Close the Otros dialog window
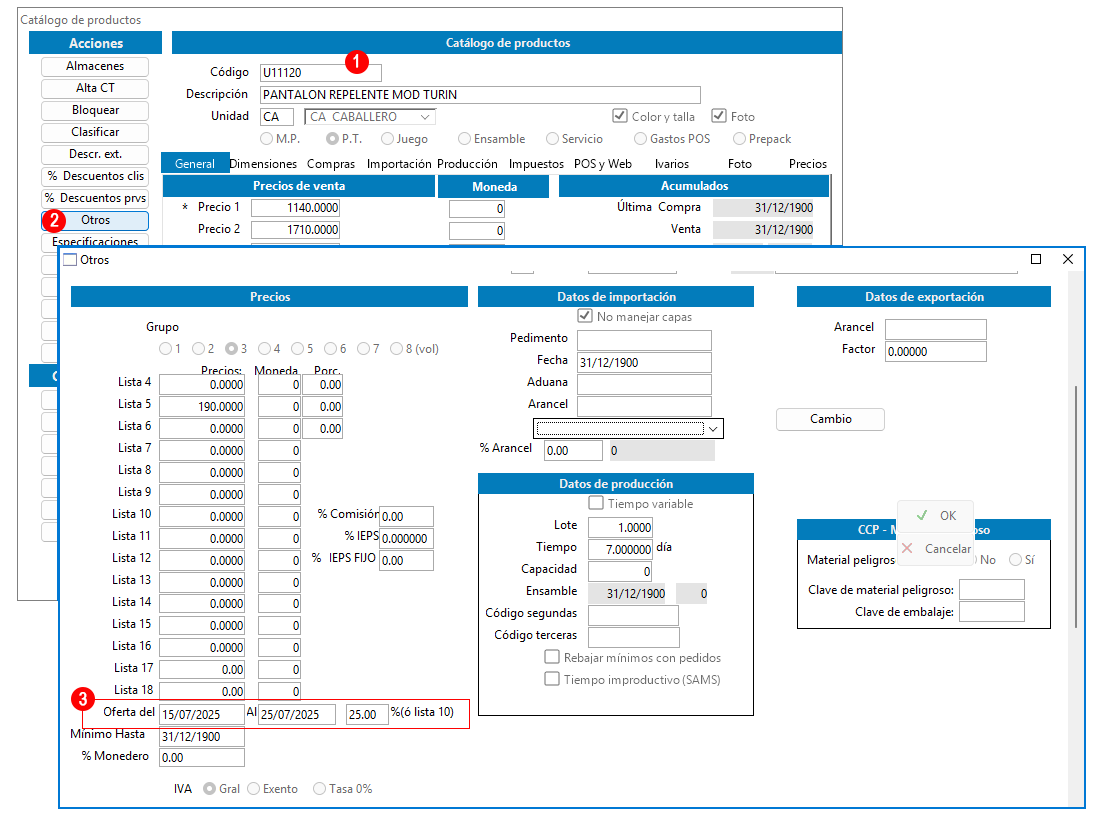This screenshot has width=1099, height=822. [x=1067, y=259]
